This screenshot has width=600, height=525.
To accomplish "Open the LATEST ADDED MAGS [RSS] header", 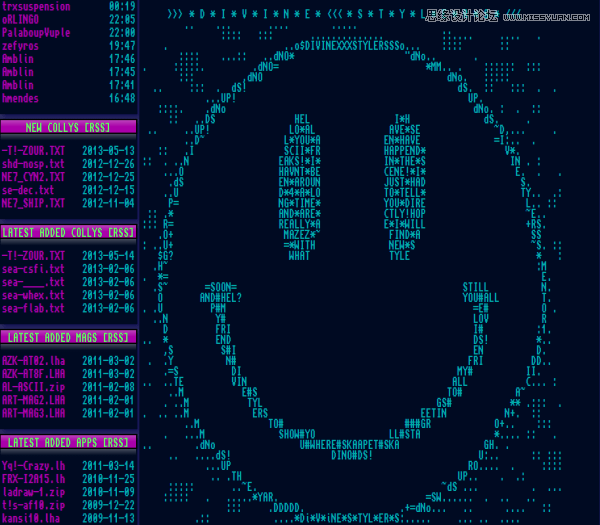I will (x=68, y=338).
